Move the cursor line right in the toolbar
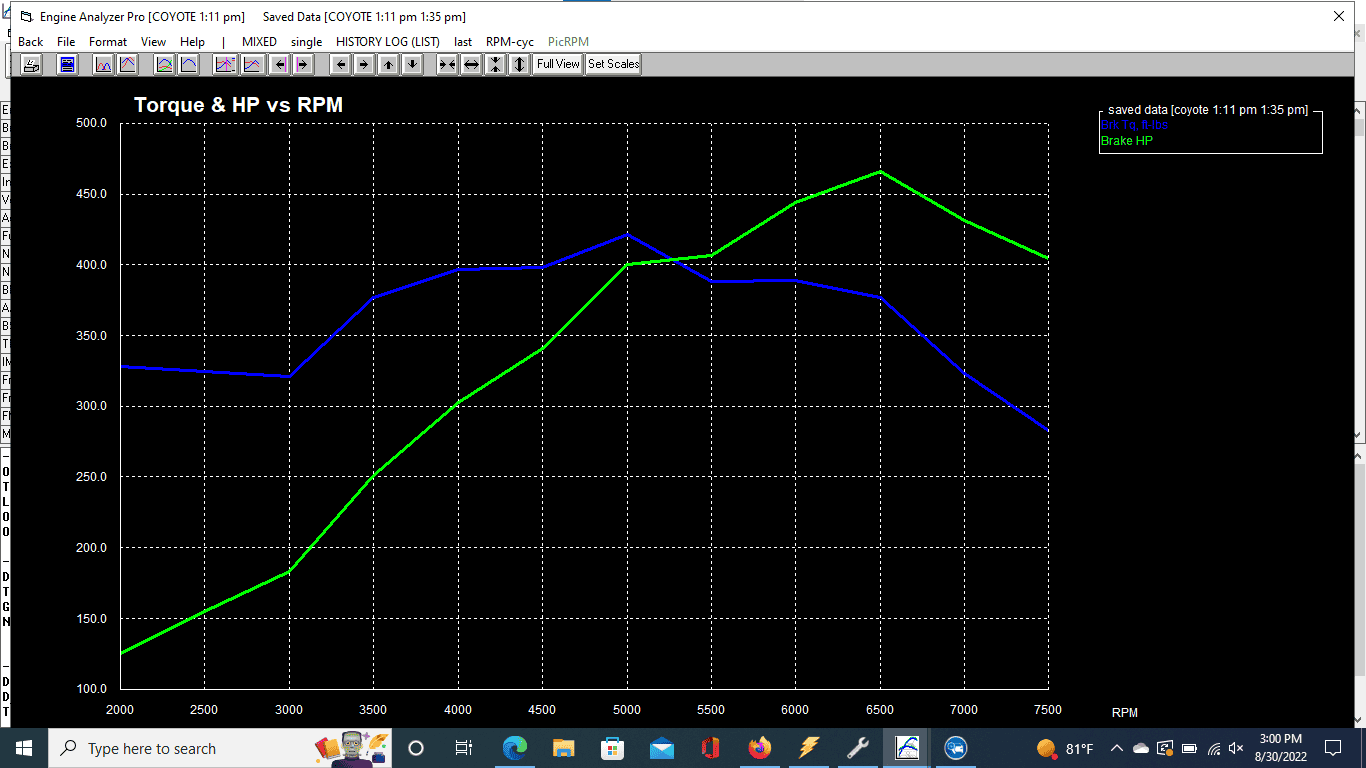Image resolution: width=1366 pixels, height=768 pixels. click(x=303, y=64)
